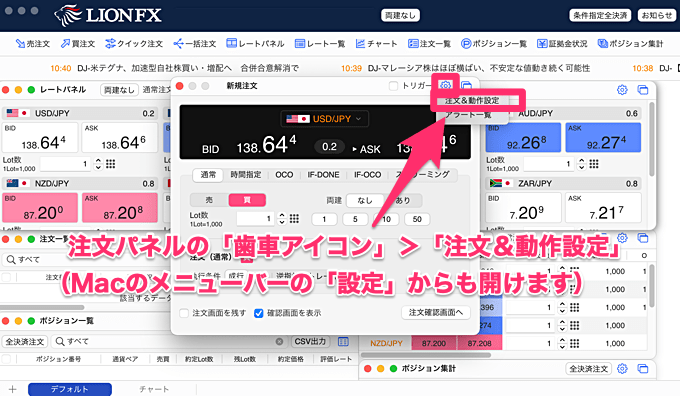The height and width of the screenshot is (396, 680).
Task: Click the NZD/JPY ASK rate tile
Action: 120,208
